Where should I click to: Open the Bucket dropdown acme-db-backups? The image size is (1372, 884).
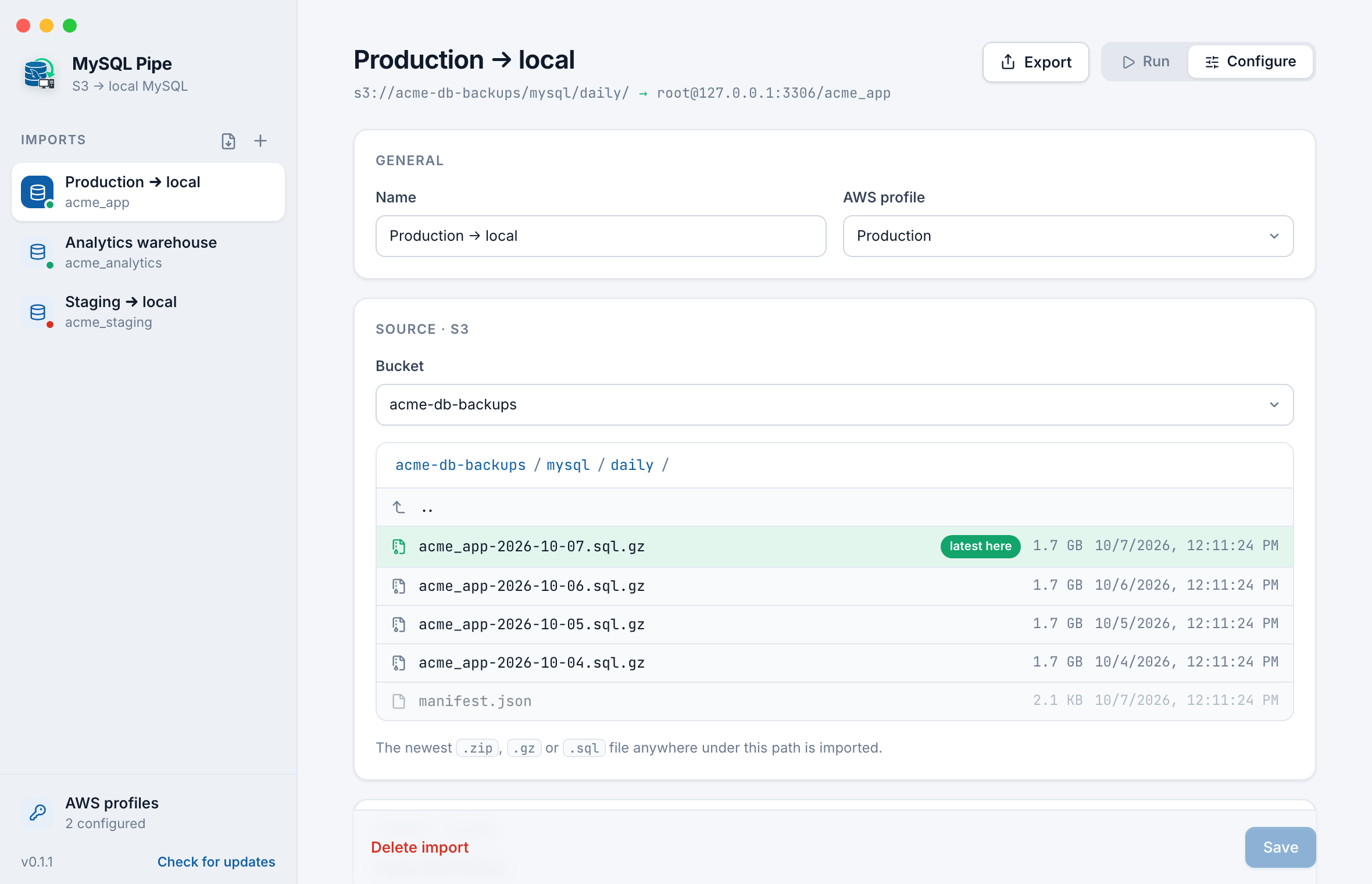[x=834, y=405]
